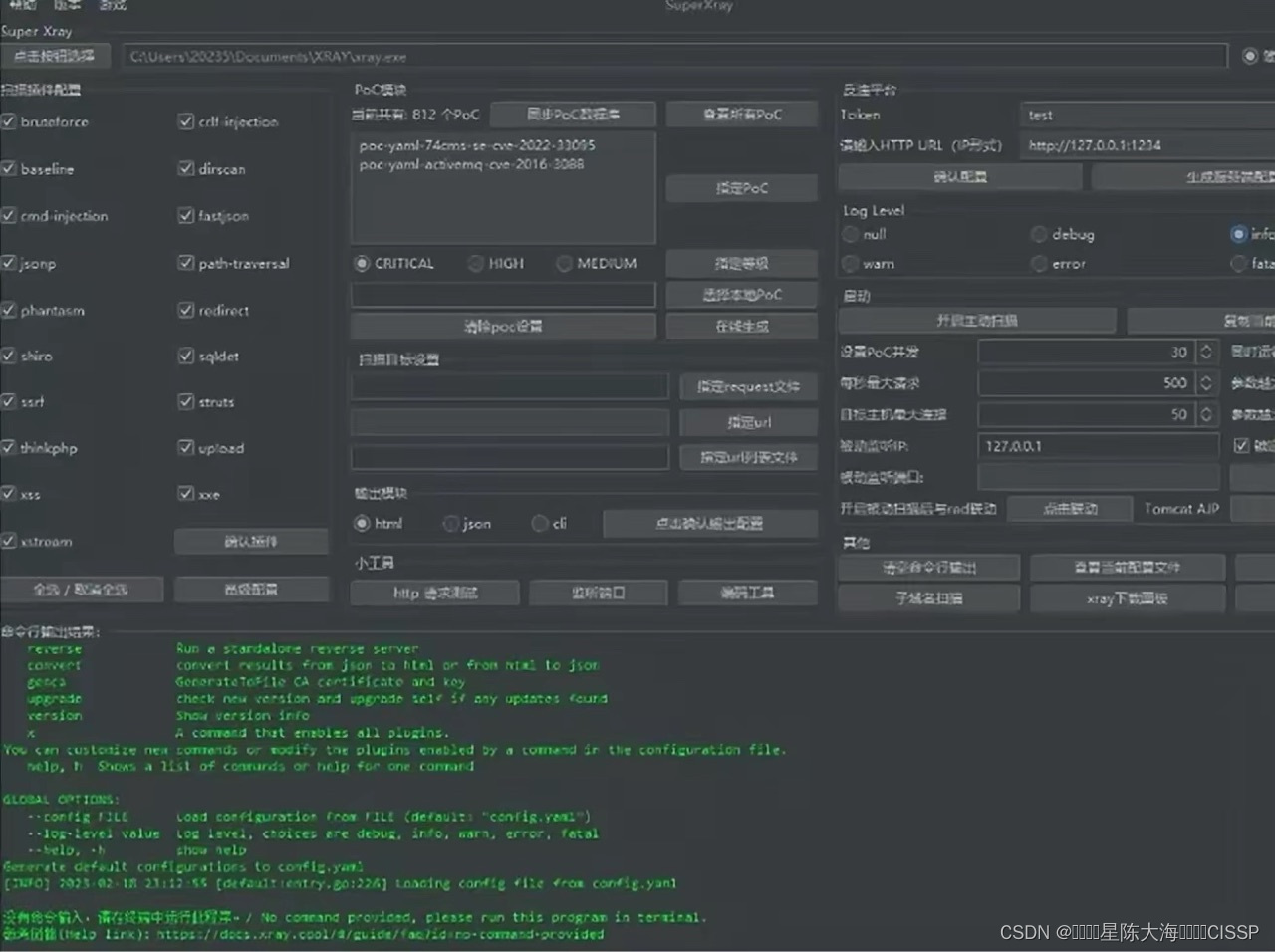Screen dimensions: 1275x952
Task: Disable the upload plugin
Action: (x=185, y=447)
